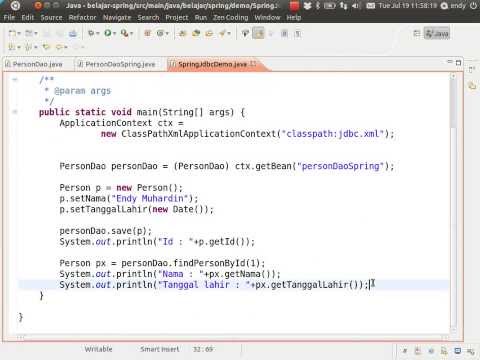Click the Previous Annotation icon
This screenshot has width=480, height=360.
point(29,47)
